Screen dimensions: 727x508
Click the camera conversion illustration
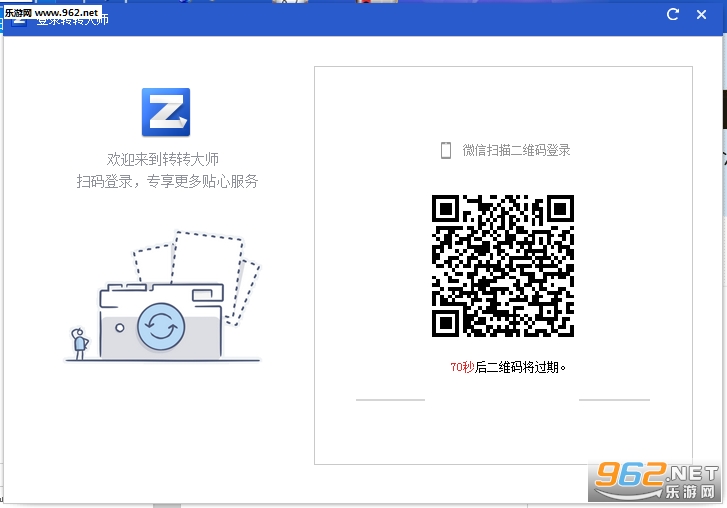tap(162, 296)
